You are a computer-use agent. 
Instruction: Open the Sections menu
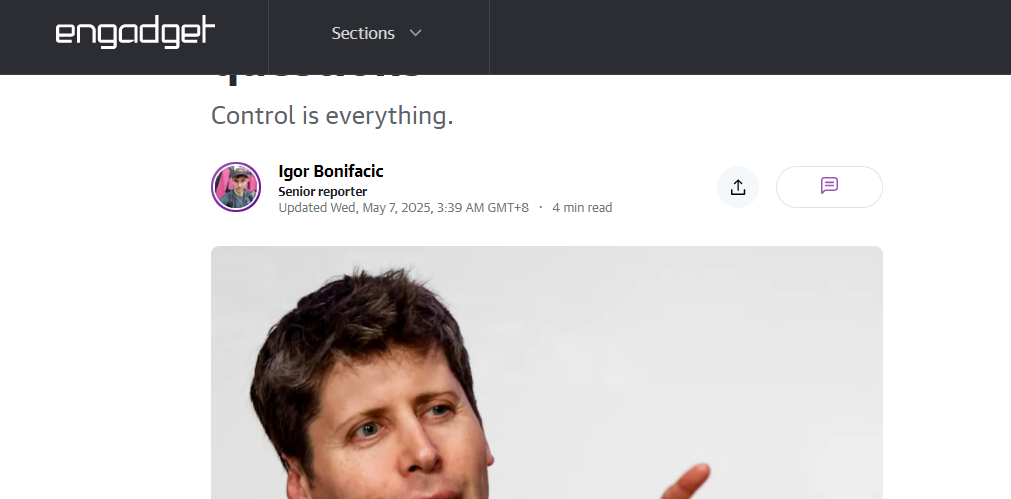(x=377, y=33)
